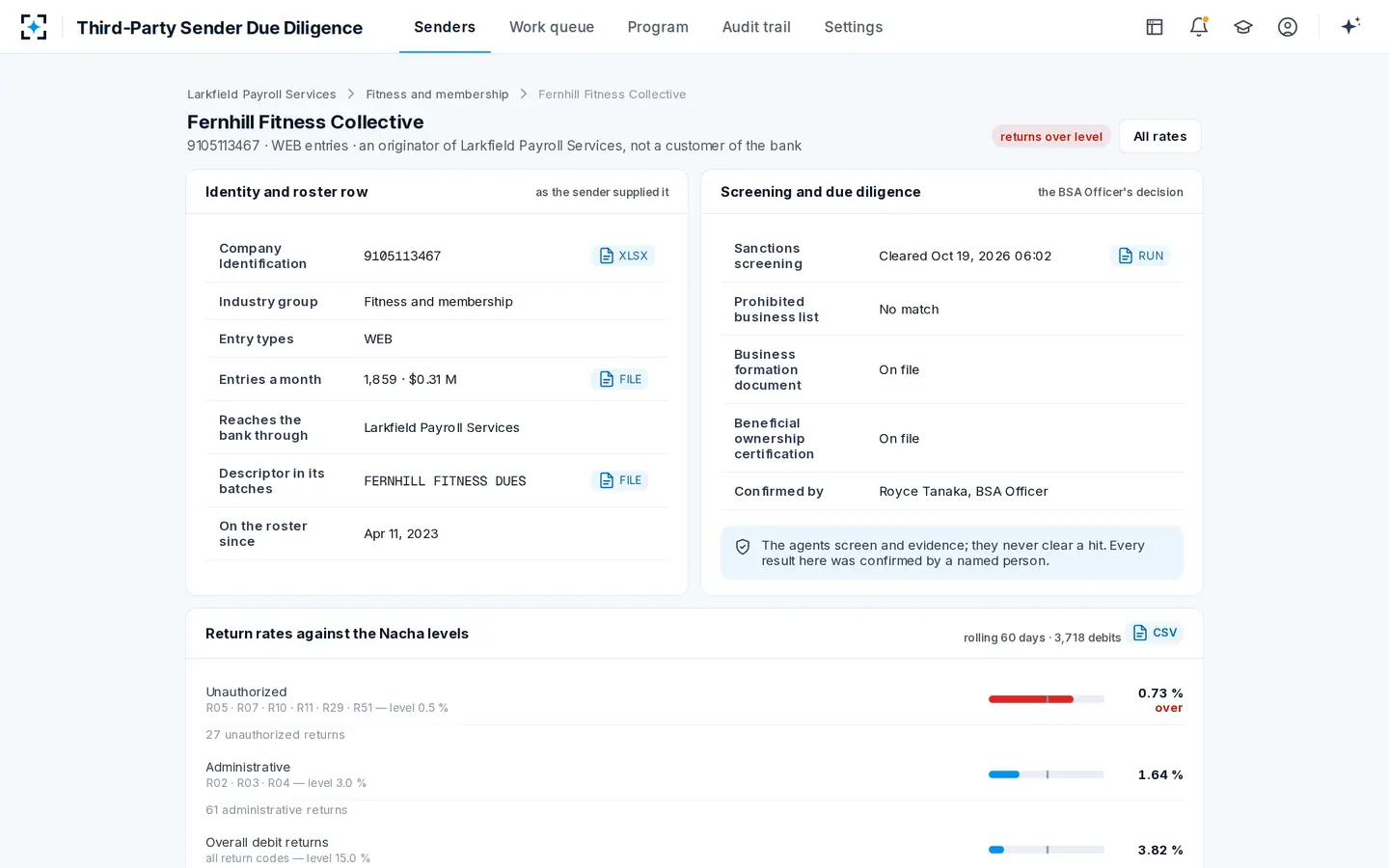The image size is (1389, 868).
Task: Click Larkfield Payroll Services in Reaches the bank through row
Action: [x=441, y=428]
